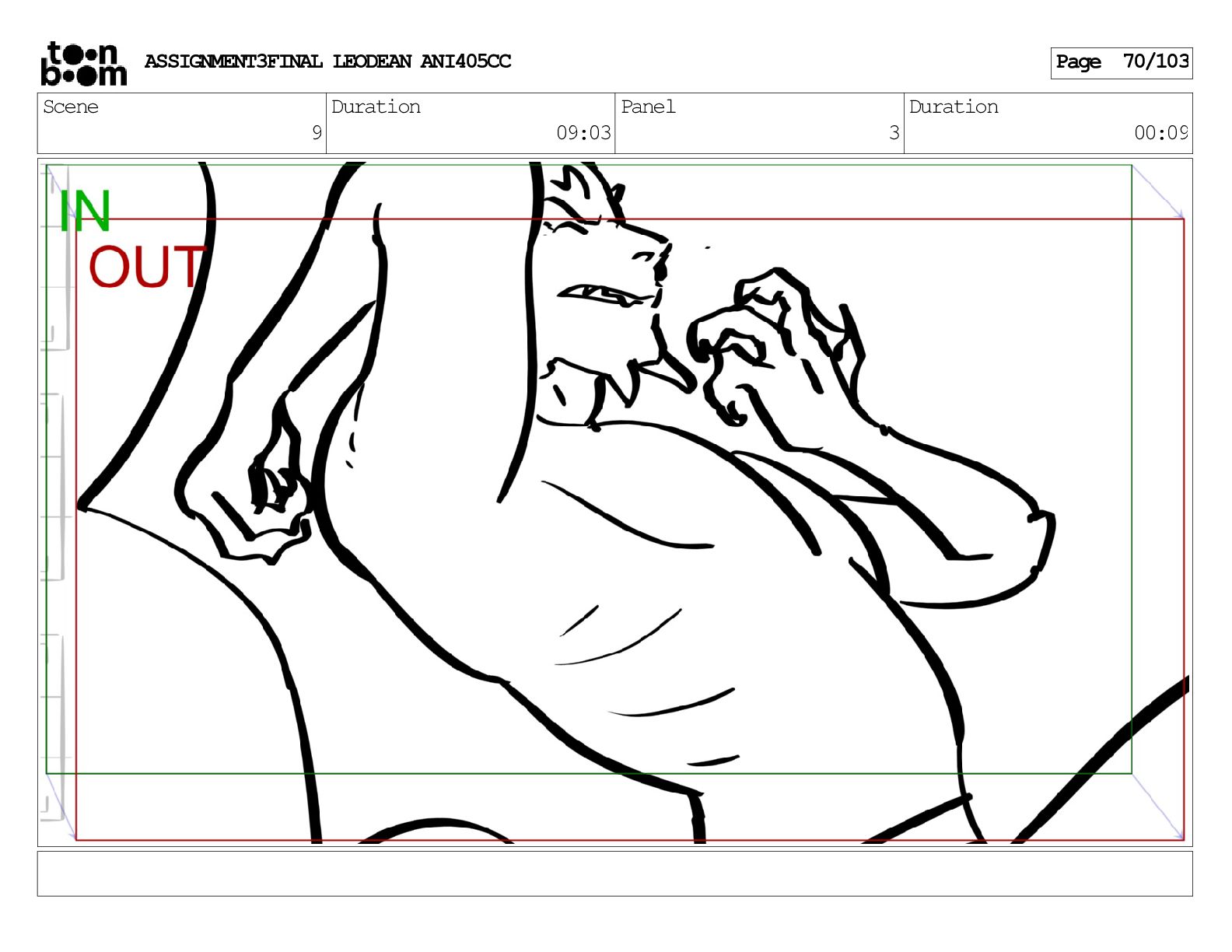Select the scene duration '09:03'

(583, 132)
